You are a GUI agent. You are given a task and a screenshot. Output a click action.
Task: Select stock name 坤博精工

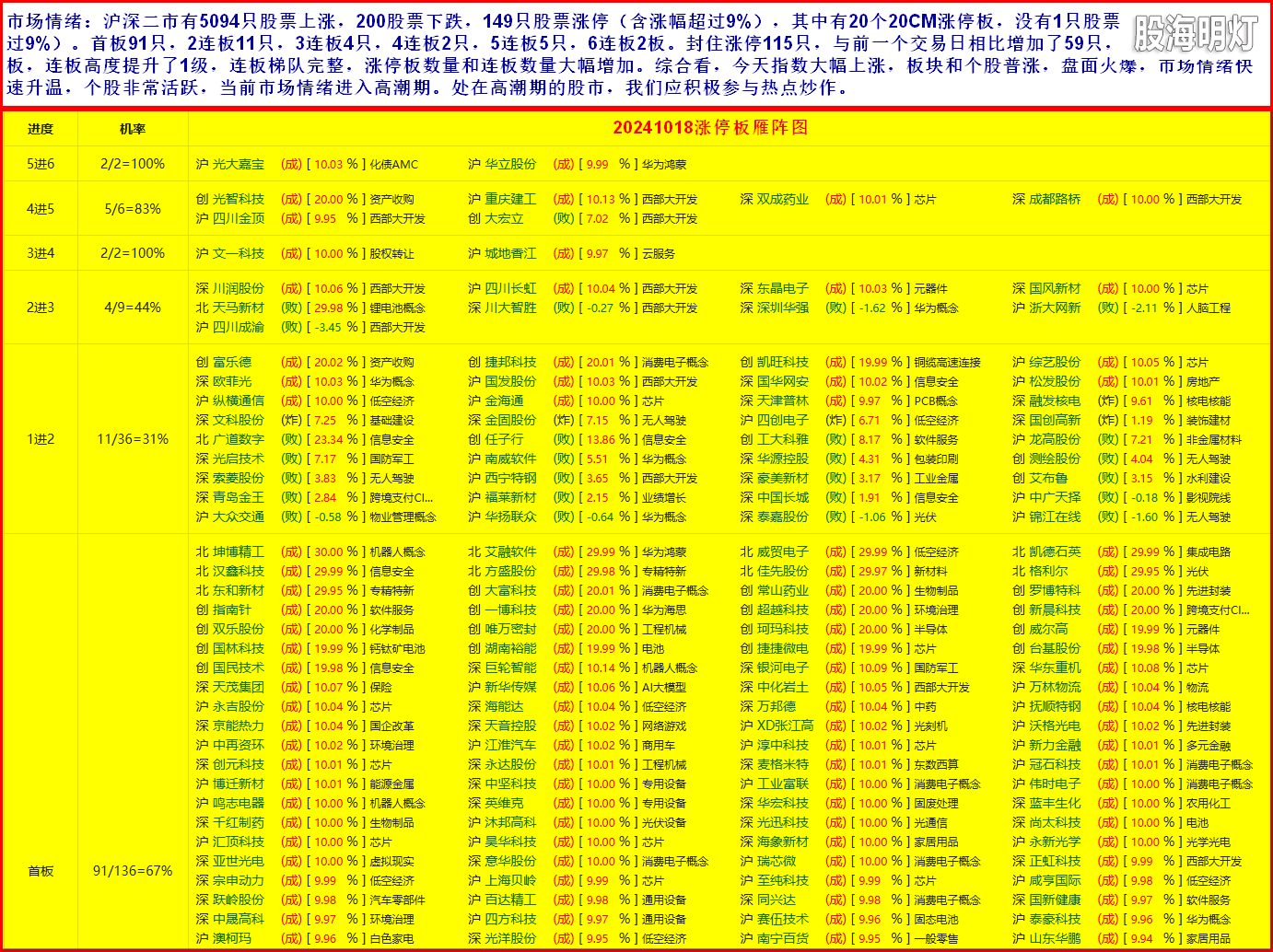tap(239, 551)
